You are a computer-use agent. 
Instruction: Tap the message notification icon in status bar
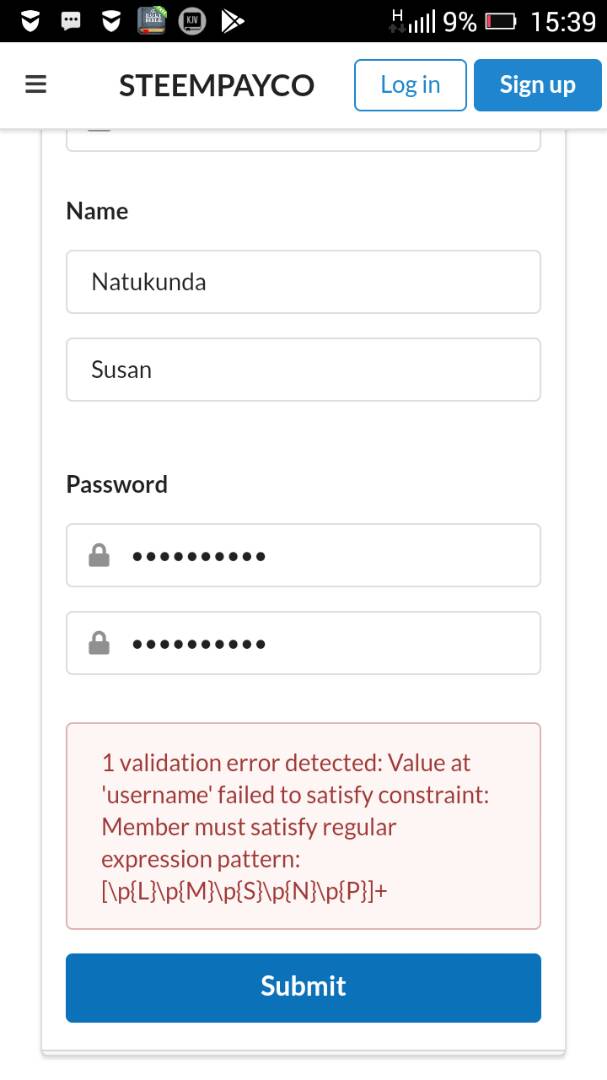72,21
